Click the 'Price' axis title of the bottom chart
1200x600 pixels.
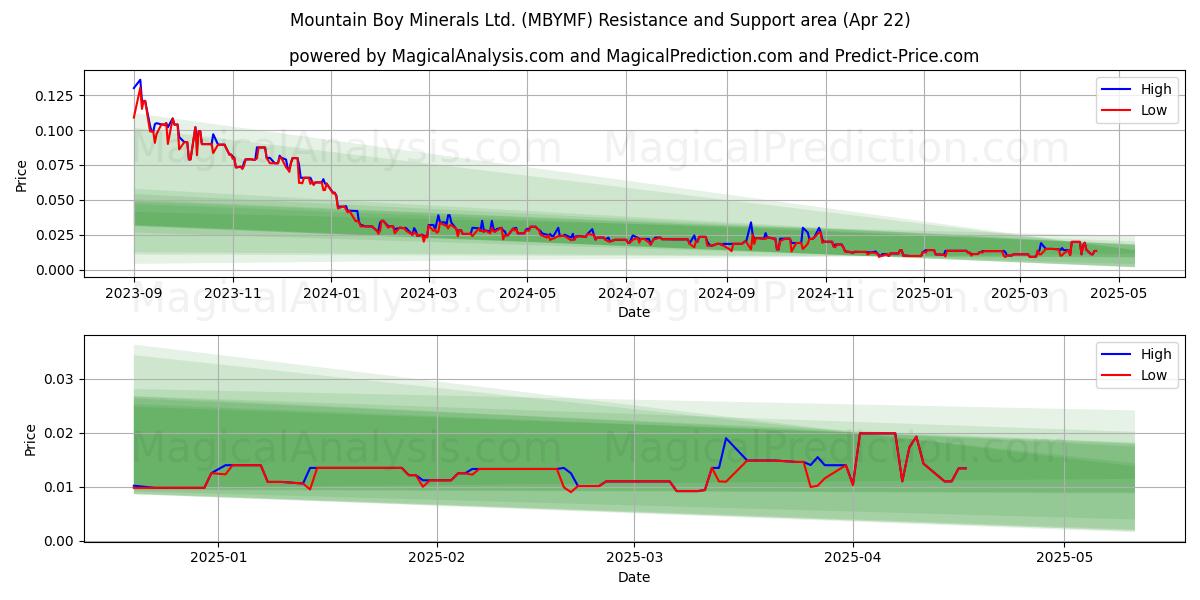tap(30, 440)
